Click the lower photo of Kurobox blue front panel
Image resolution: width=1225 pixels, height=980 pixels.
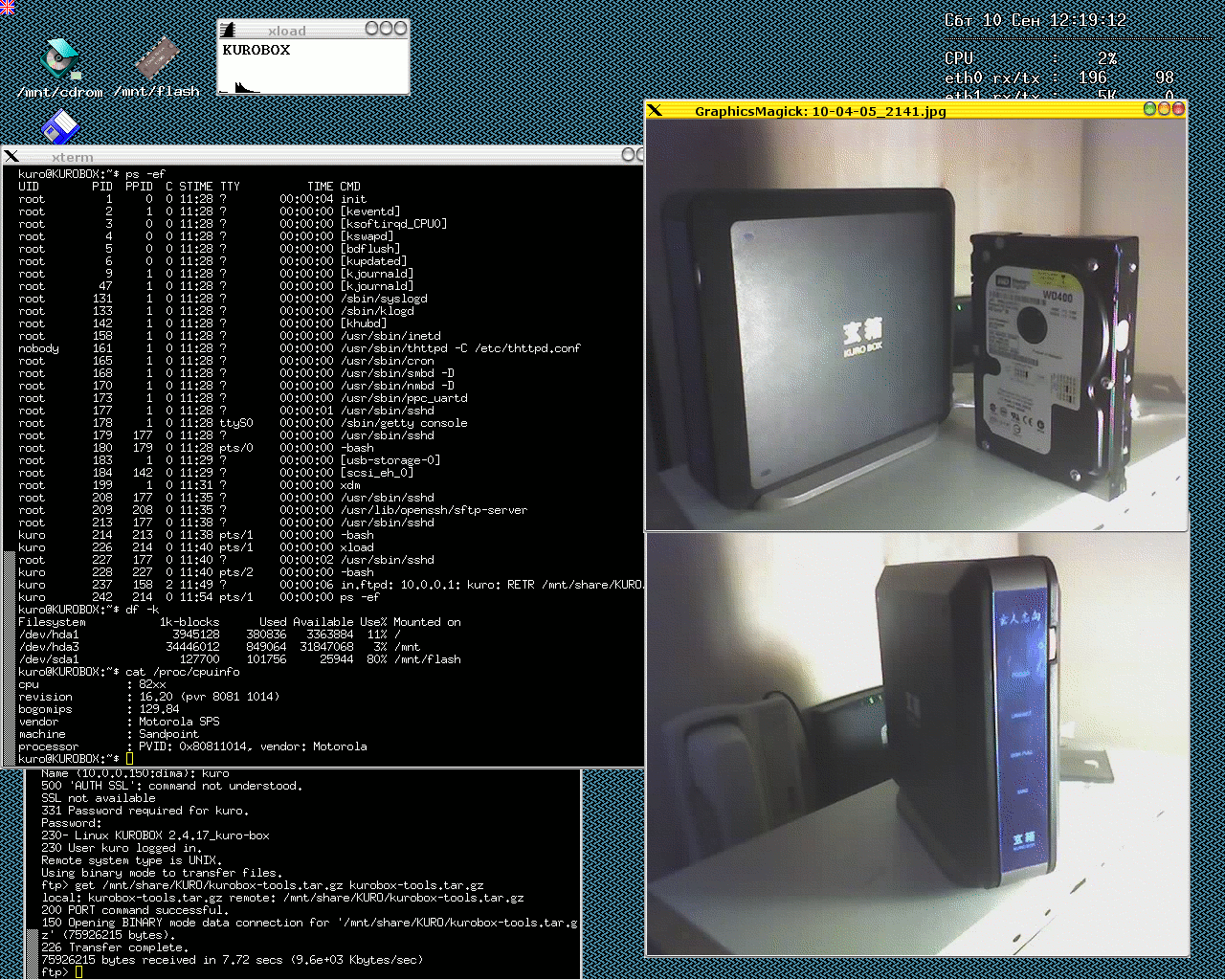pyautogui.click(x=916, y=745)
